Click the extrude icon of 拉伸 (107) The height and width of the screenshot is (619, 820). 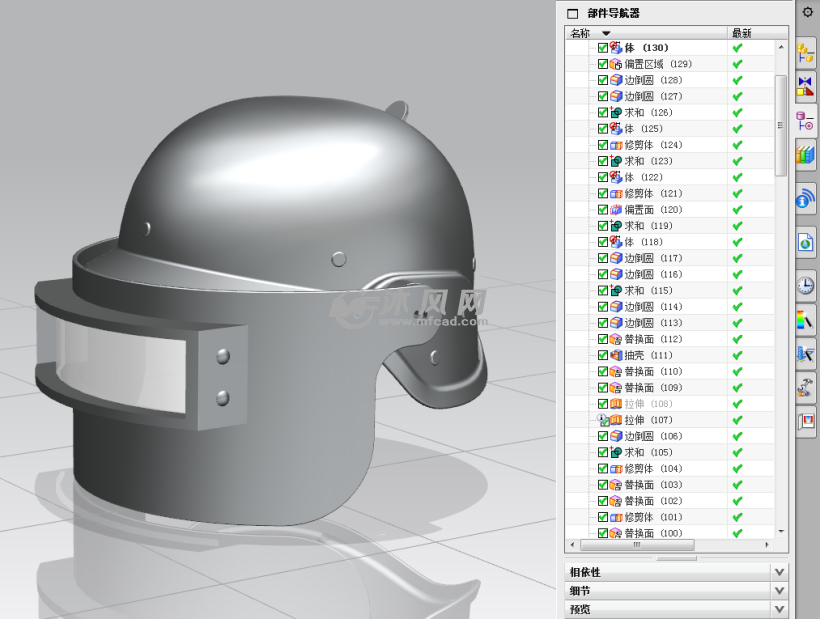[x=616, y=420]
